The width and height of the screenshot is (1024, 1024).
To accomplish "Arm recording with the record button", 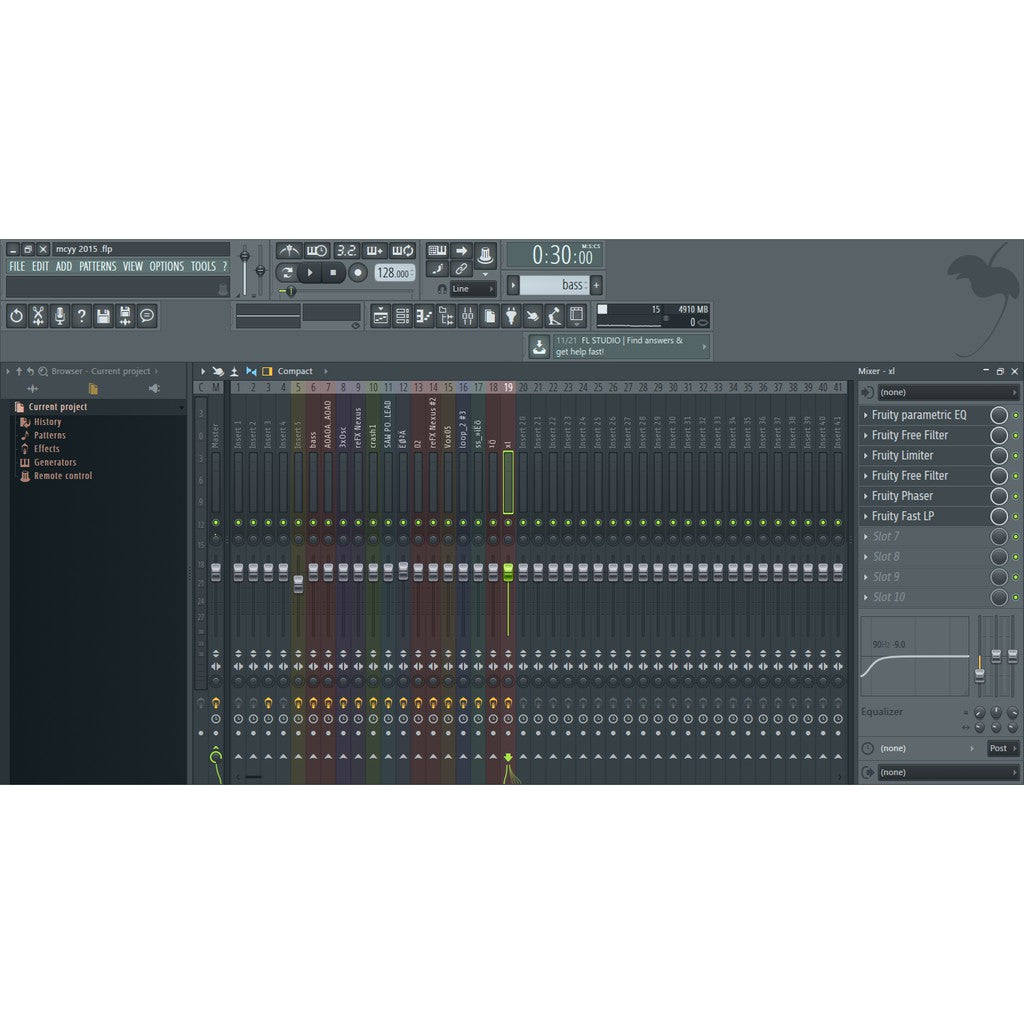I will point(358,271).
